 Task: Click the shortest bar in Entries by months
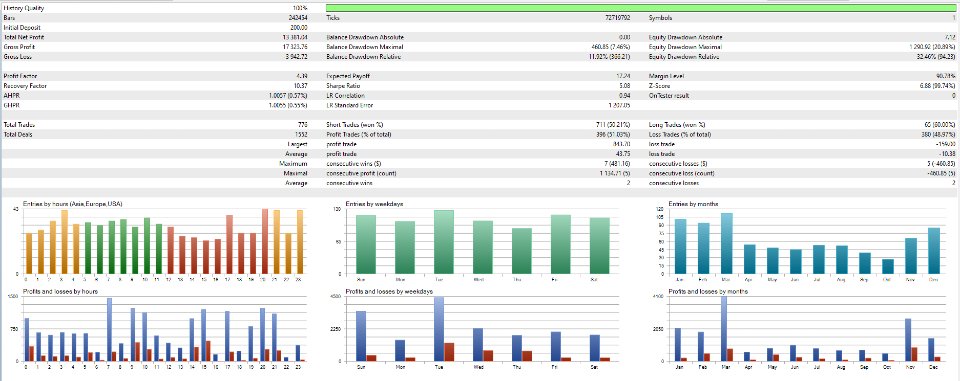click(x=888, y=266)
